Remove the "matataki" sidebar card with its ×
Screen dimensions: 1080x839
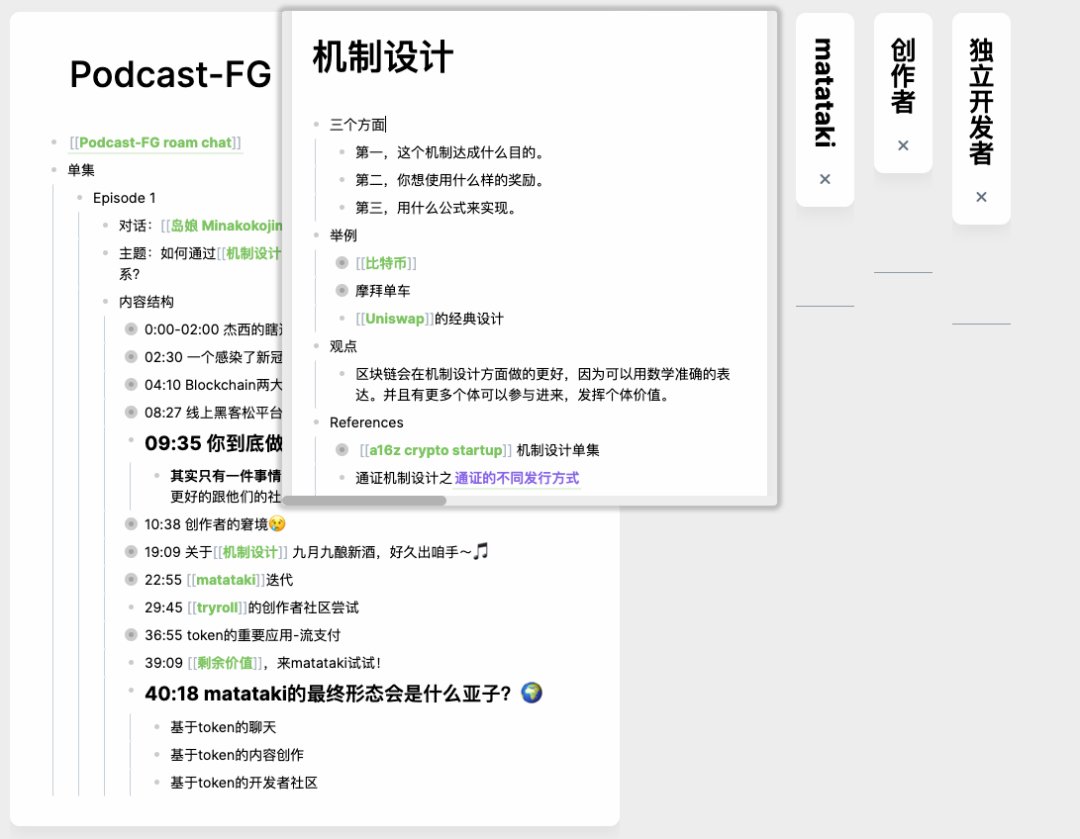pyautogui.click(x=824, y=179)
